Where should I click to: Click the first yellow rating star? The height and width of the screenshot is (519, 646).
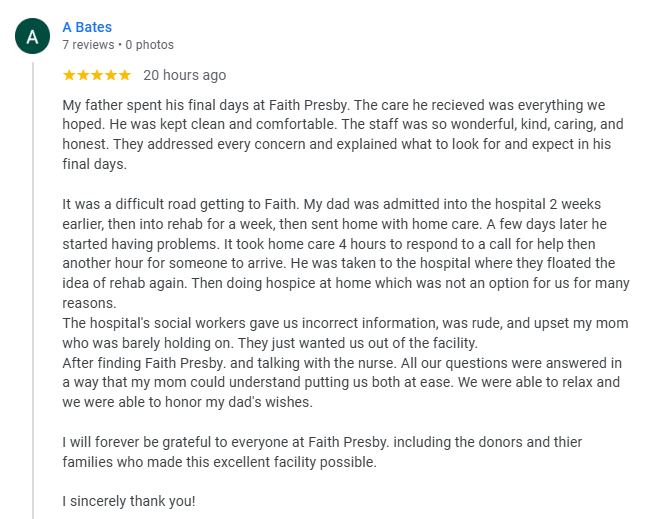click(69, 75)
